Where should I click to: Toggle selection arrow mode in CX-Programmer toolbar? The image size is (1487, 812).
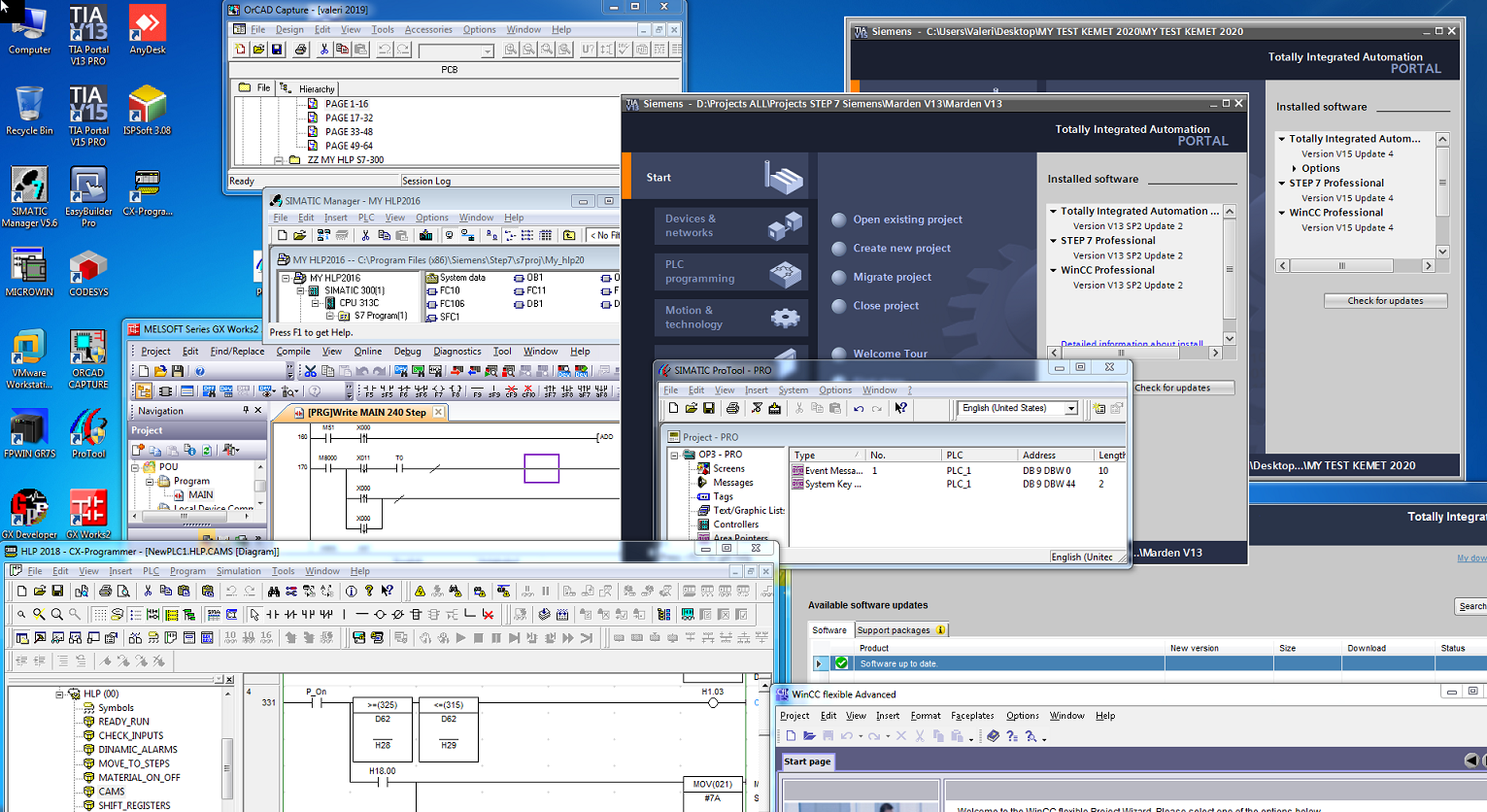pos(254,614)
